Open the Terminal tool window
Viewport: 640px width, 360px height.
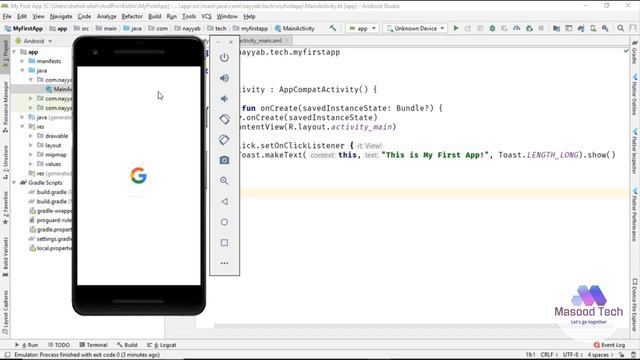(93, 345)
